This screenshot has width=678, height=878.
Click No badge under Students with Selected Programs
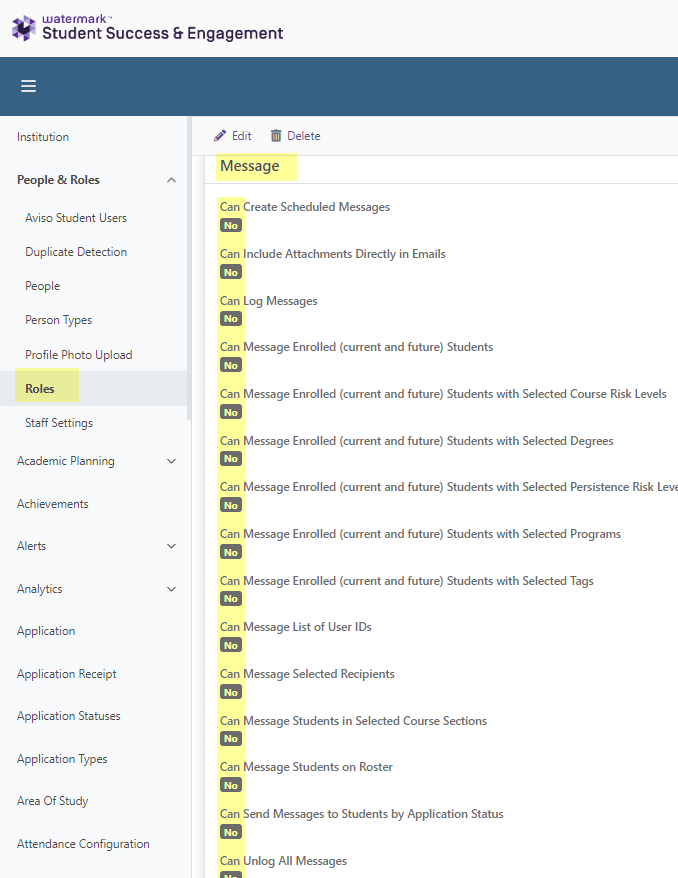pos(231,553)
